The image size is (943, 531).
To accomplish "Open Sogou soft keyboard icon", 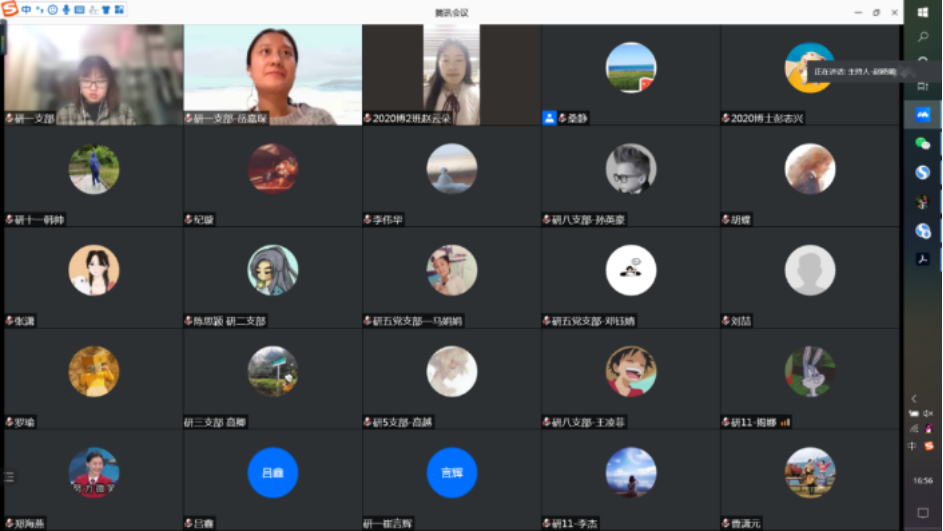I will [x=79, y=10].
